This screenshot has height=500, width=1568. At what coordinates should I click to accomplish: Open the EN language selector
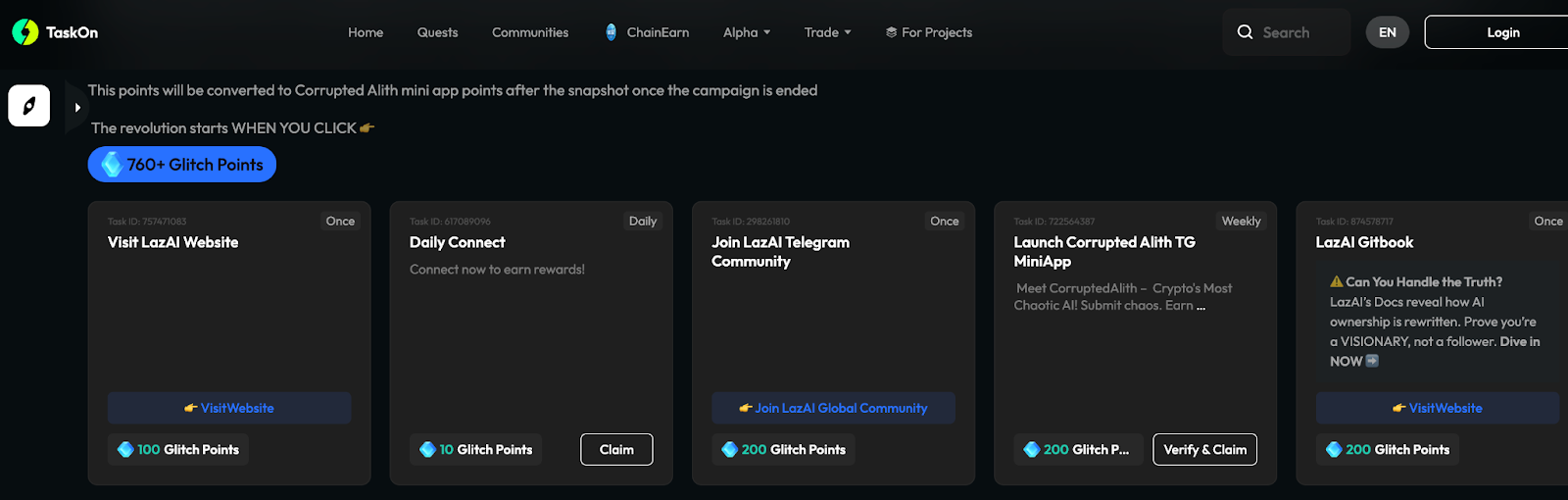(1387, 32)
